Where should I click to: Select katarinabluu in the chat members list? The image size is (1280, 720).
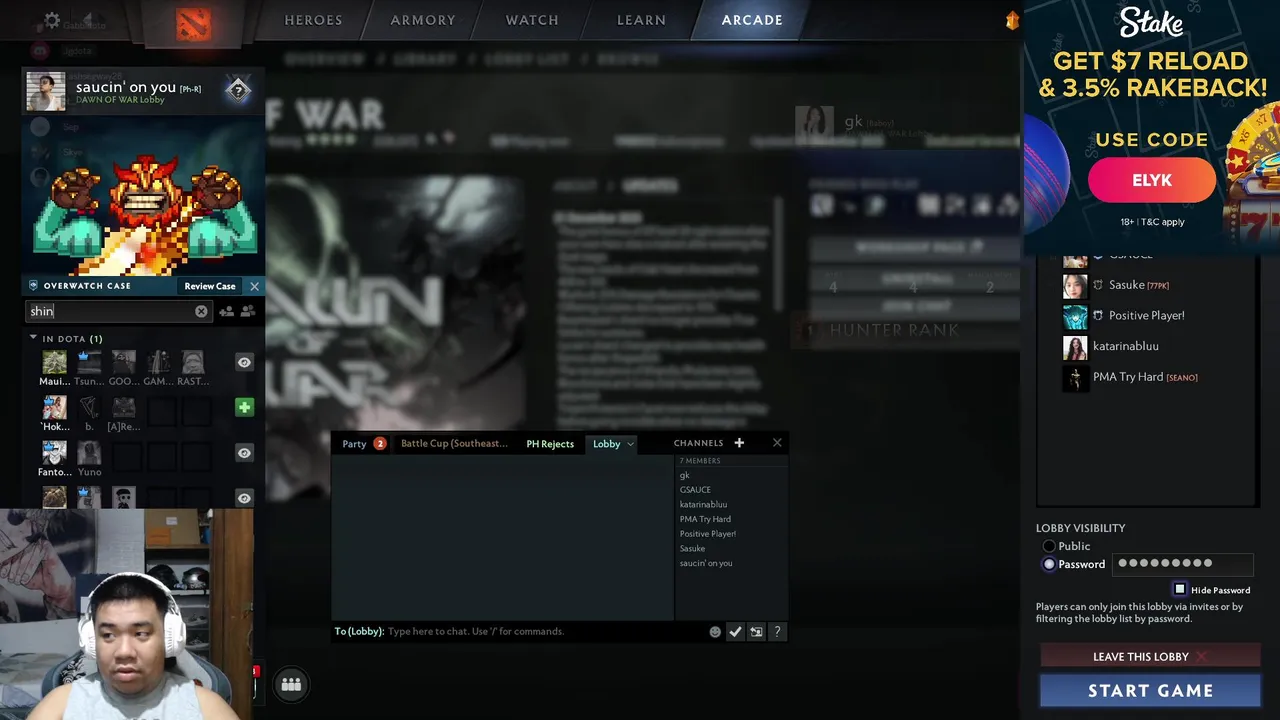coord(703,504)
